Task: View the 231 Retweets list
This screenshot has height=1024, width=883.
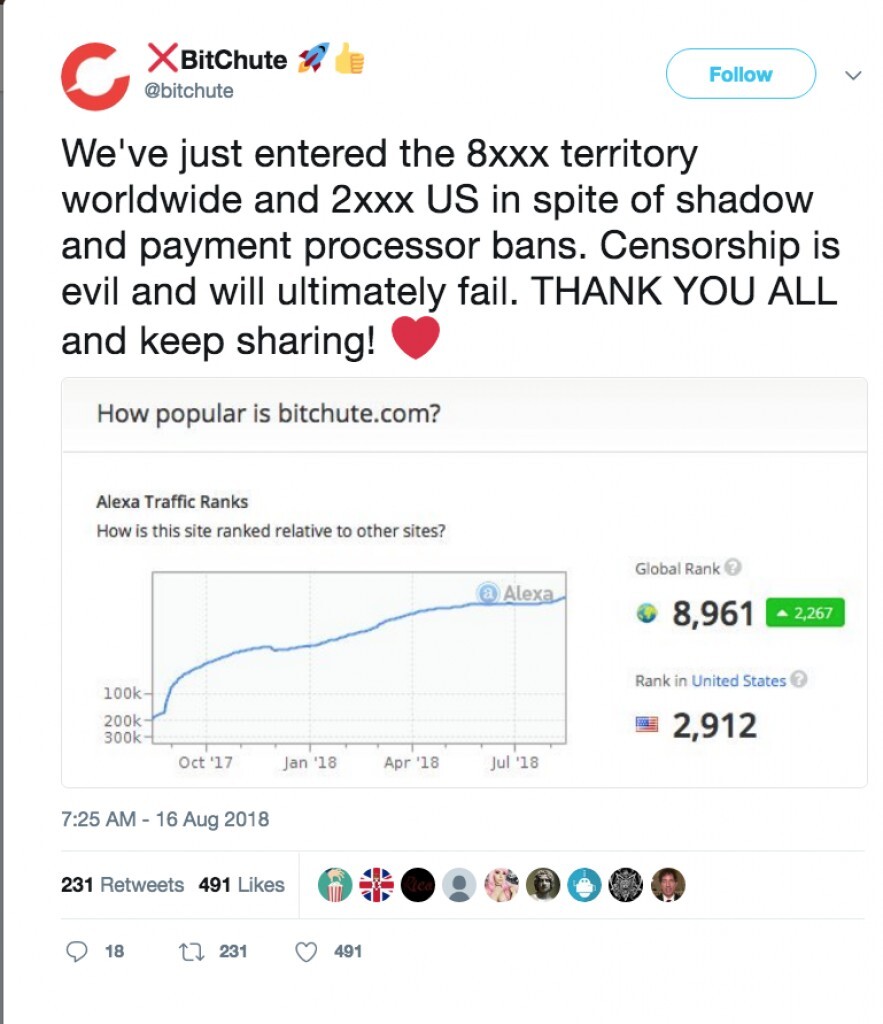Action: 122,884
